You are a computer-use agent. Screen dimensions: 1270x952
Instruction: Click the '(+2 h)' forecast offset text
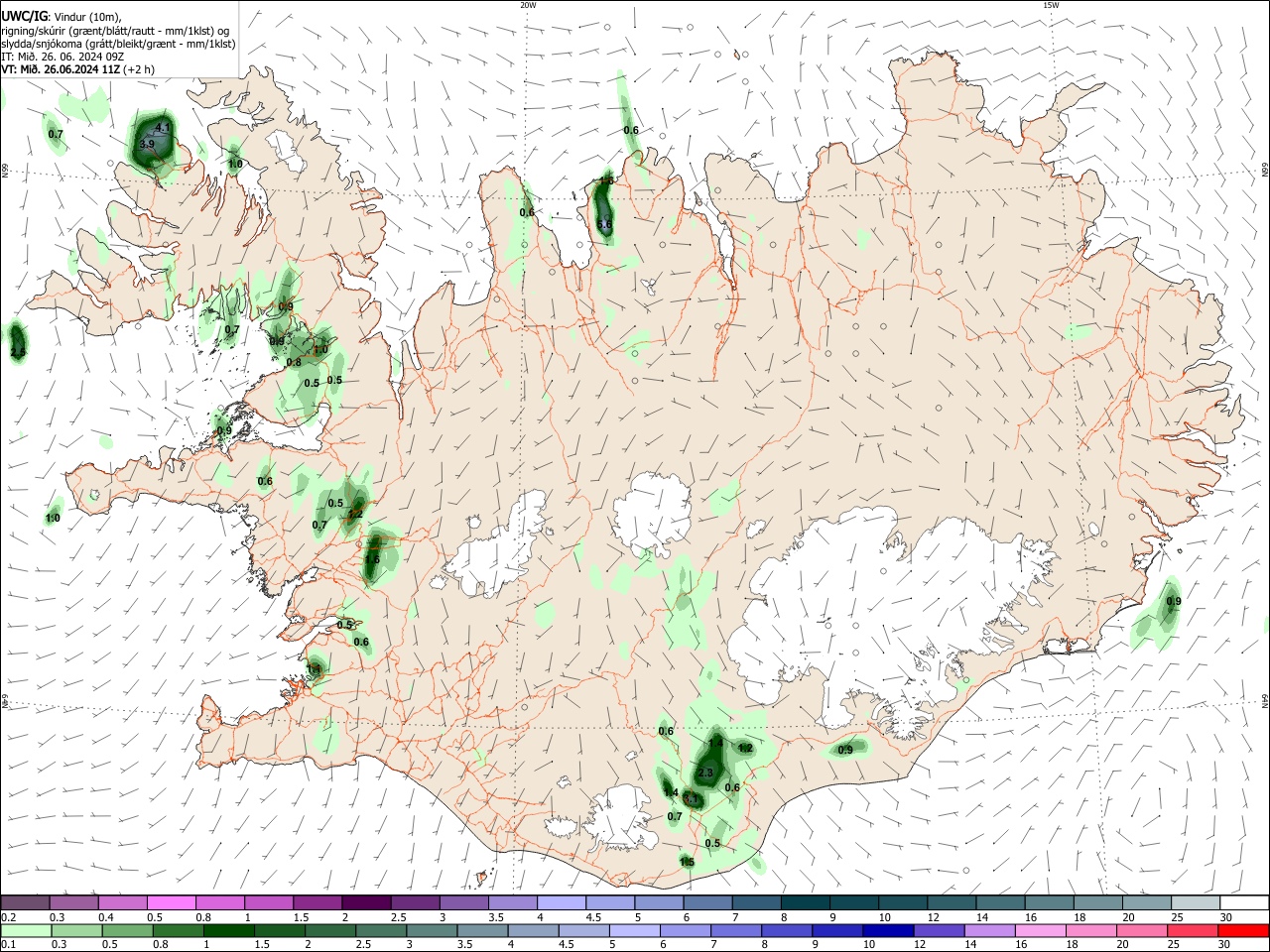(x=139, y=69)
